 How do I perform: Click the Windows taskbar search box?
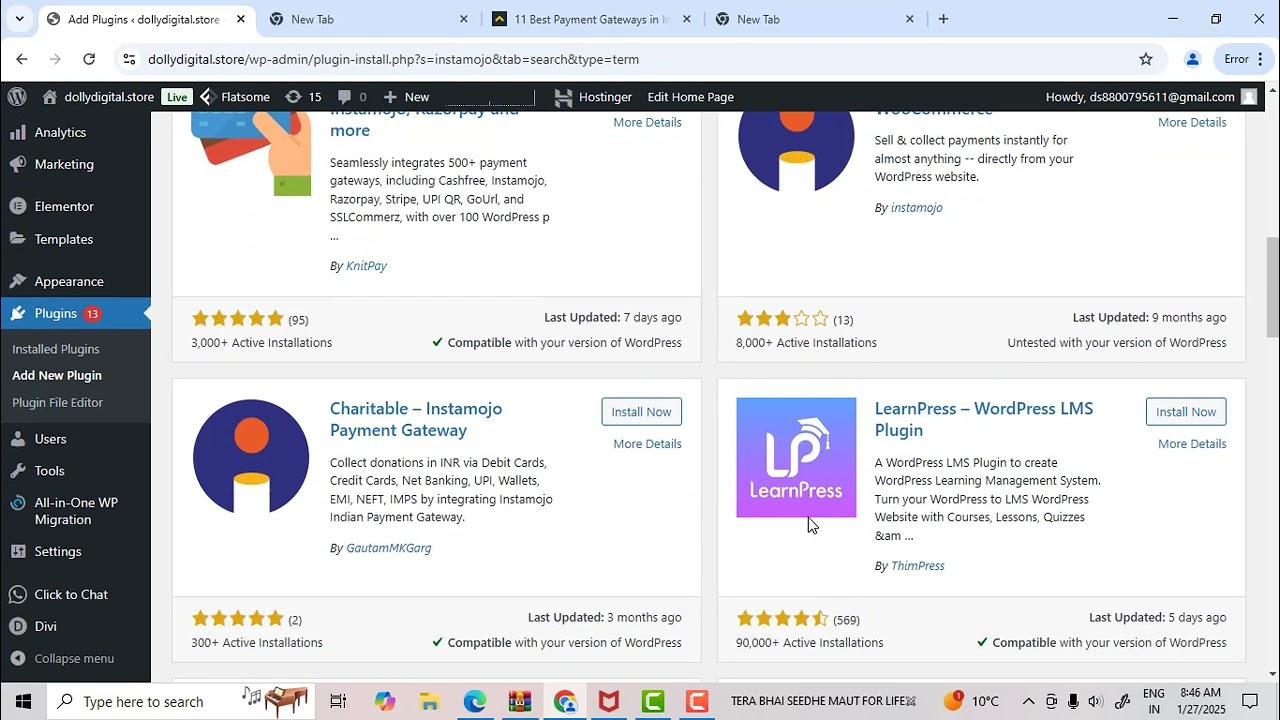point(181,701)
